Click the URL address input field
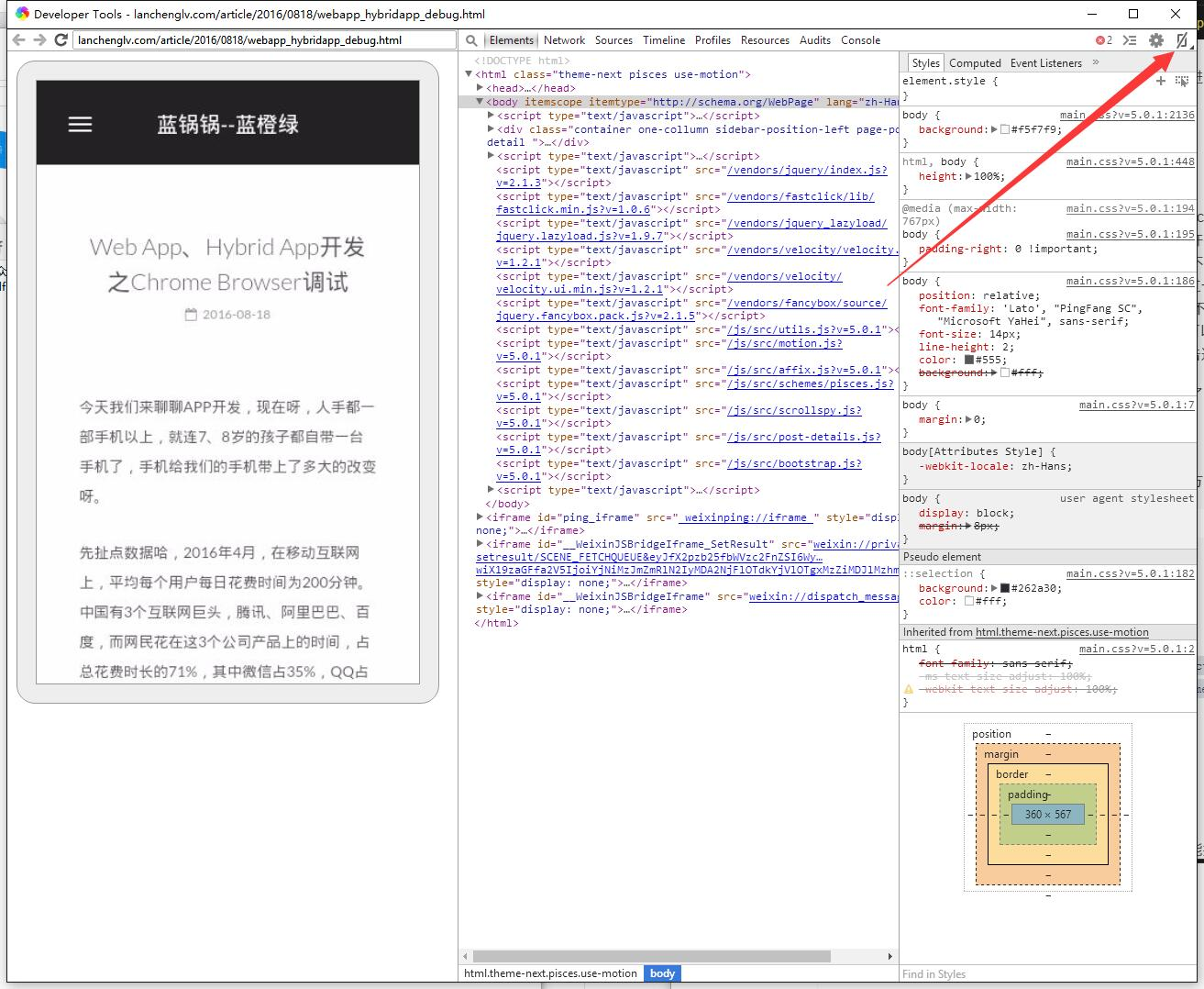Image resolution: width=1204 pixels, height=989 pixels. tap(265, 40)
